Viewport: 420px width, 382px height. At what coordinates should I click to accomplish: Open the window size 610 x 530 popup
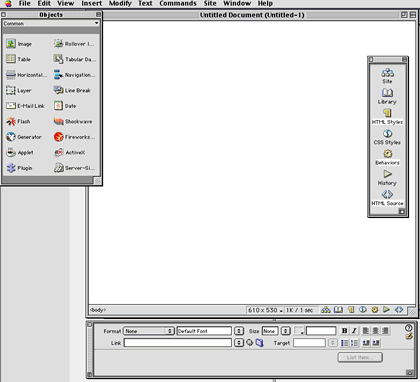tap(265, 310)
